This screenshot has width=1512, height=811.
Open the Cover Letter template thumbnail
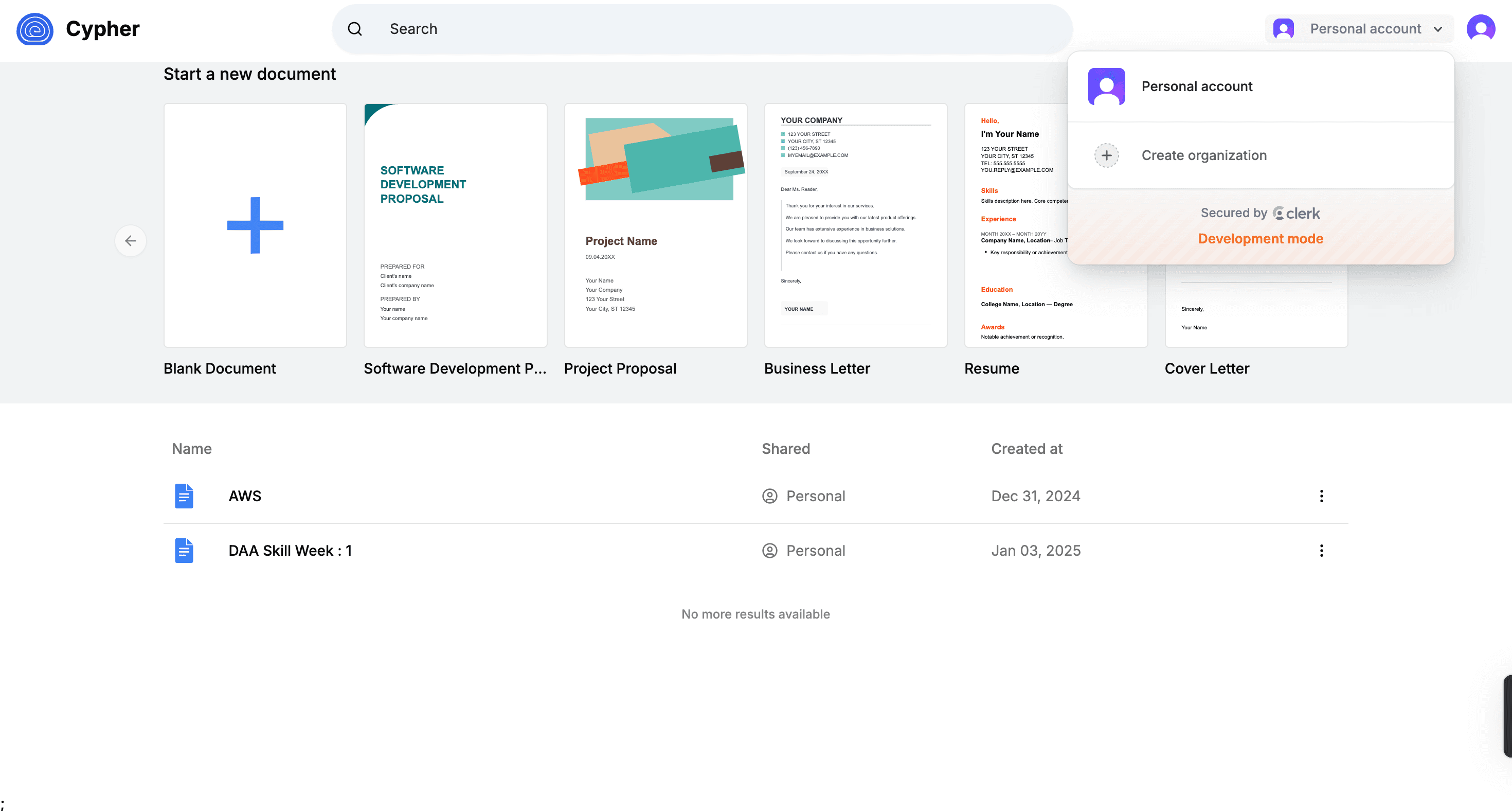(1256, 305)
